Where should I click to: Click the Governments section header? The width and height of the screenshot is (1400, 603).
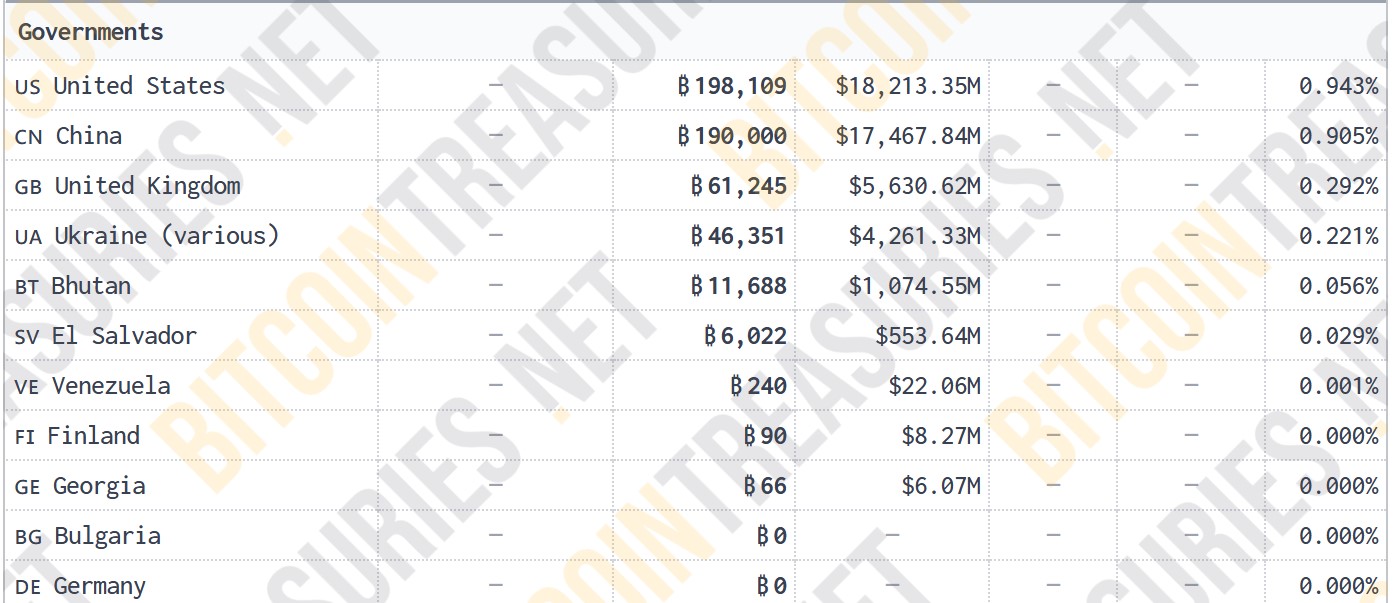click(x=90, y=32)
